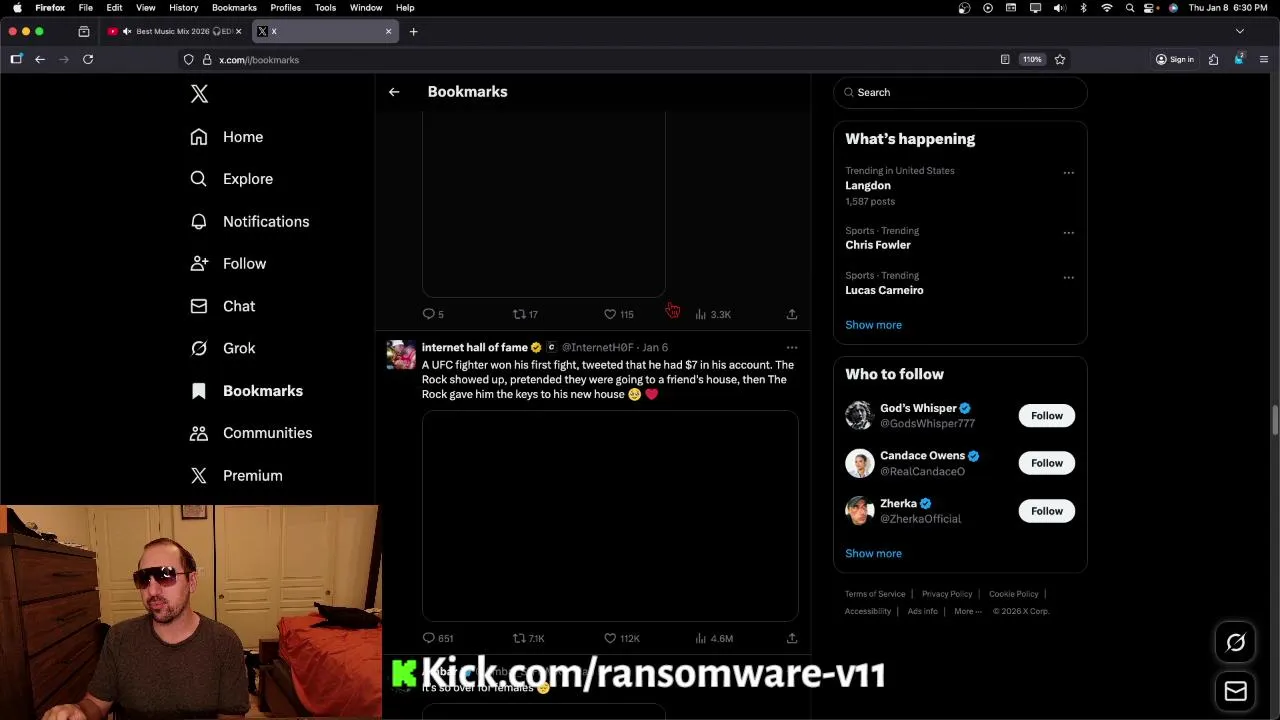Image resolution: width=1280 pixels, height=720 pixels.
Task: Repost the post with 7.1K reposts
Action: tap(528, 638)
